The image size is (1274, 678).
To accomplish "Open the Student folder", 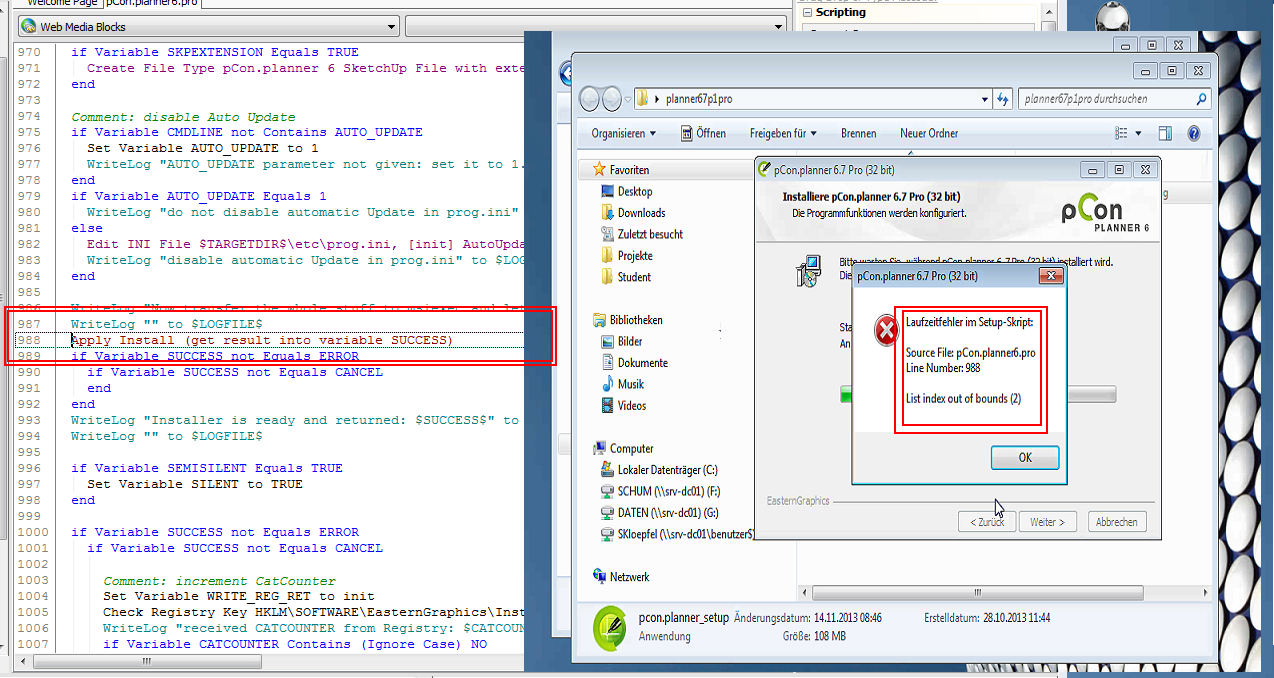I will point(625,277).
